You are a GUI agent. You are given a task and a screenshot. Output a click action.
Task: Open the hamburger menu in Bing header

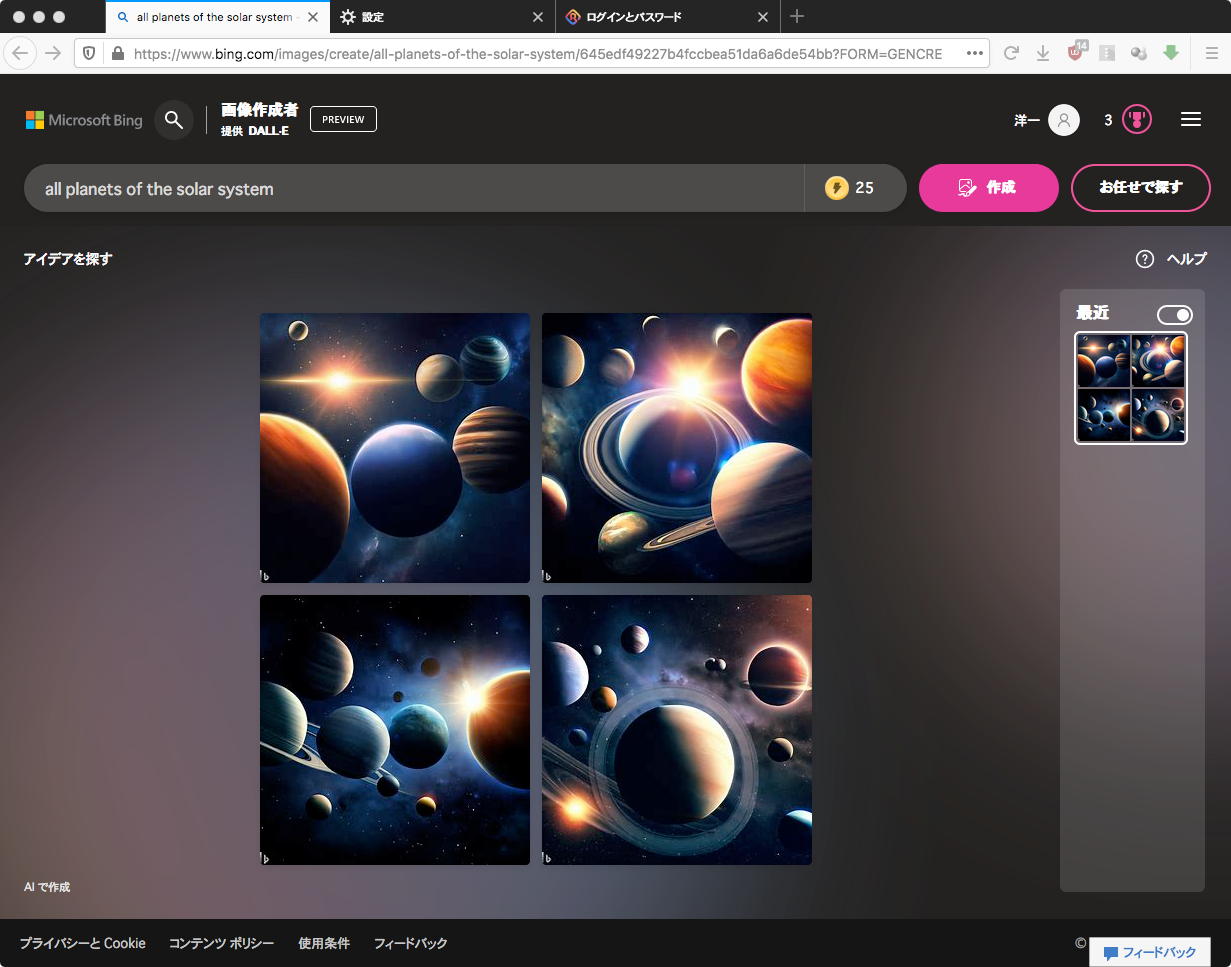pos(1191,120)
